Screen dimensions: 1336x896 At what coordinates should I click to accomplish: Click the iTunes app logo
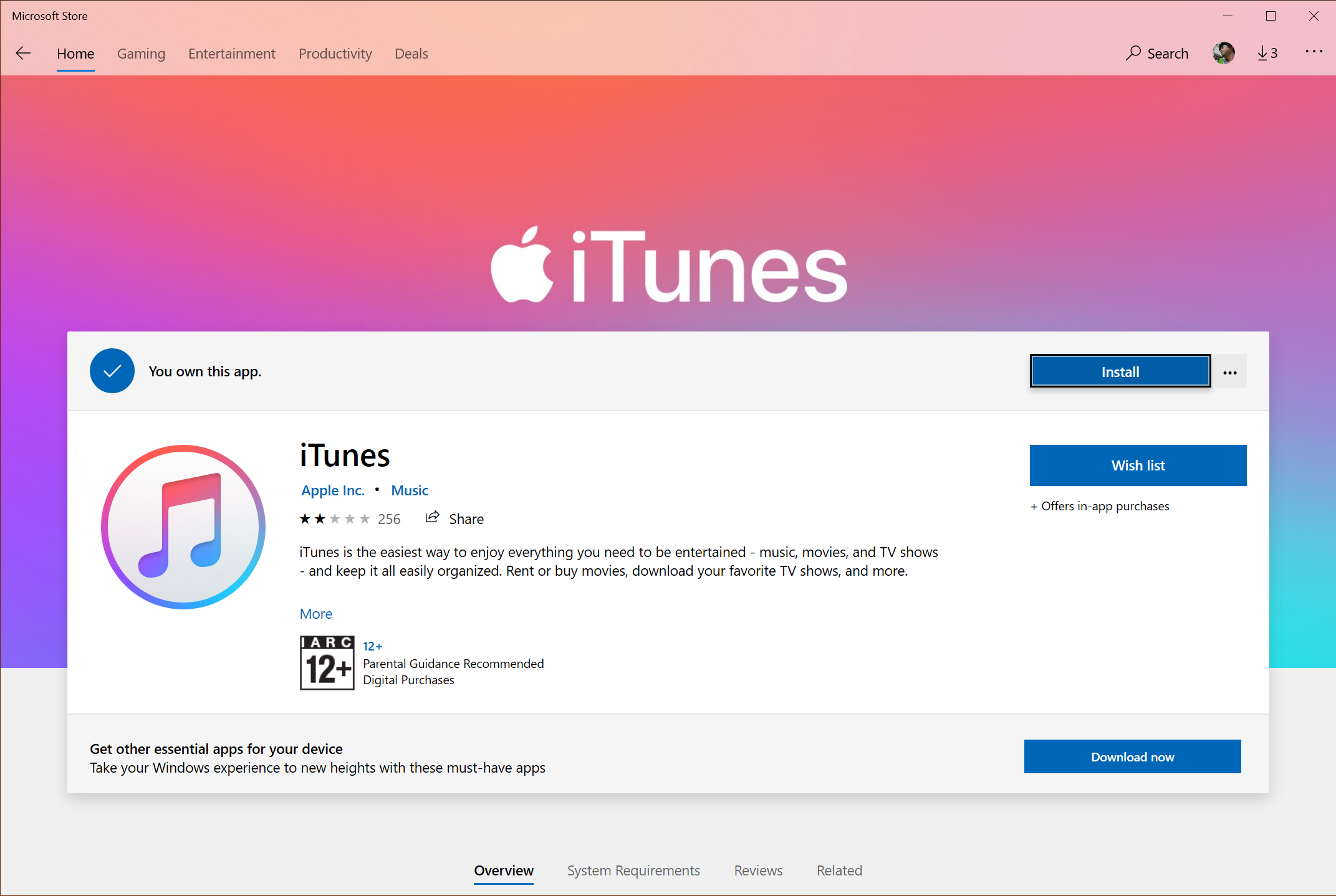click(x=183, y=527)
